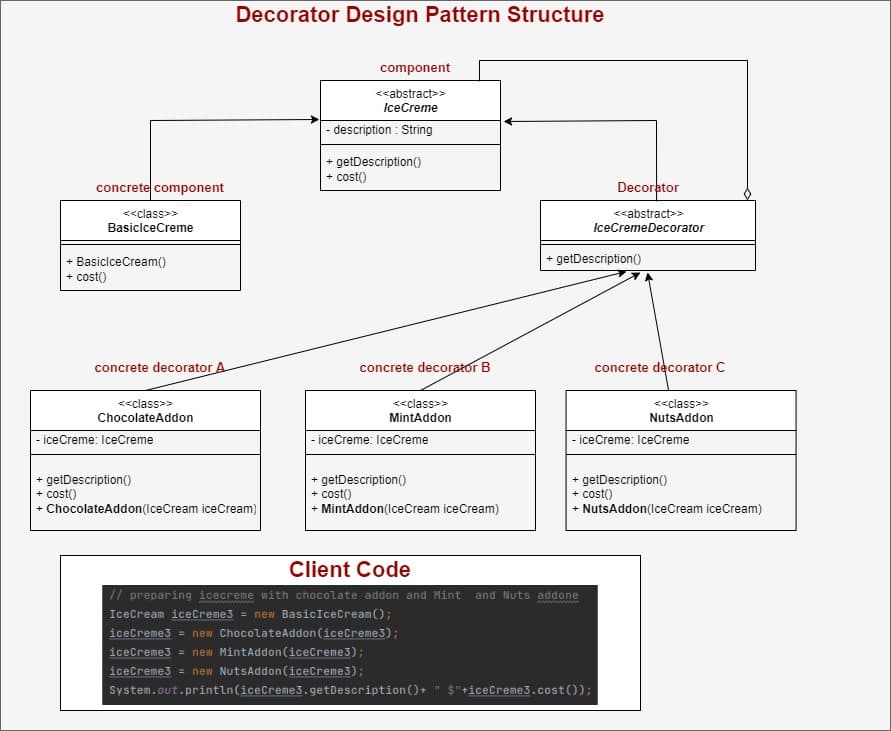This screenshot has width=891, height=731.
Task: Click the "concrete decorator A" label
Action: coord(159,368)
